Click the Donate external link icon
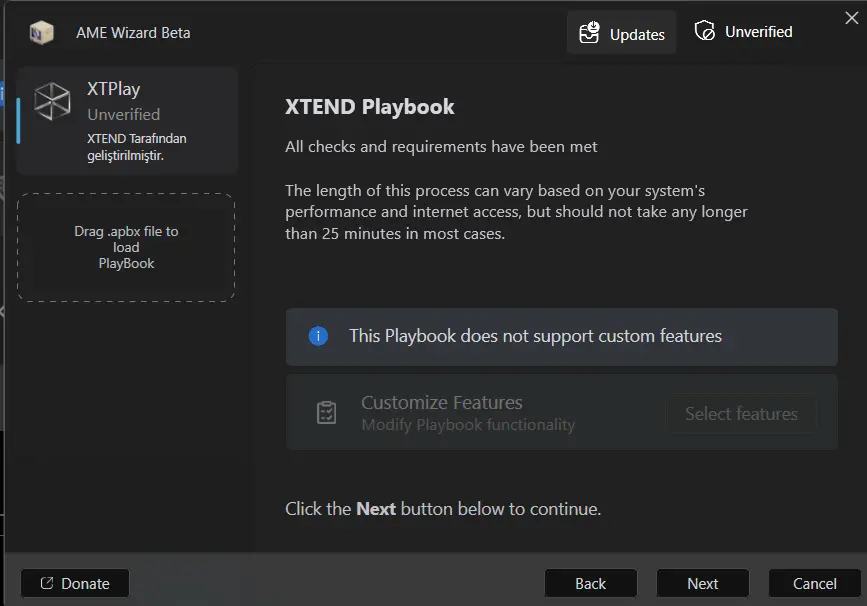The image size is (867, 606). pyautogui.click(x=47, y=583)
